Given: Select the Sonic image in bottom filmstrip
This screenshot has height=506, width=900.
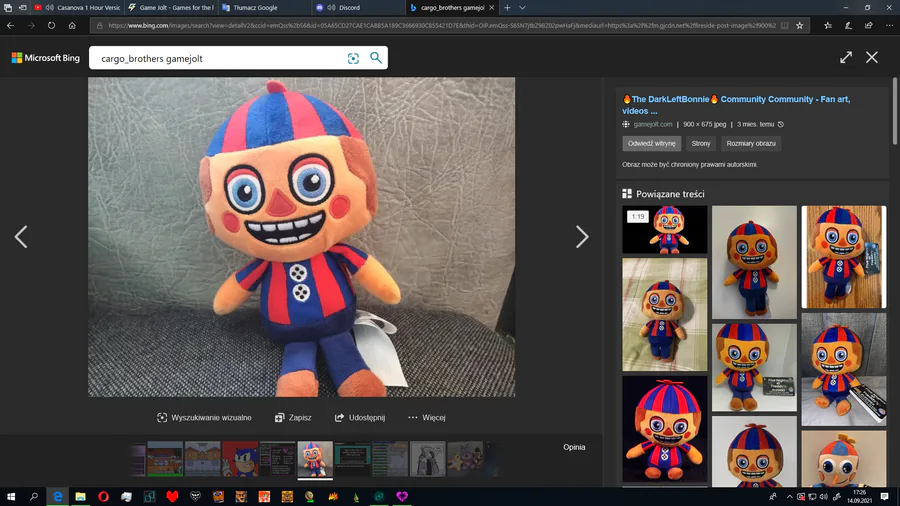Looking at the screenshot, I should 240,459.
